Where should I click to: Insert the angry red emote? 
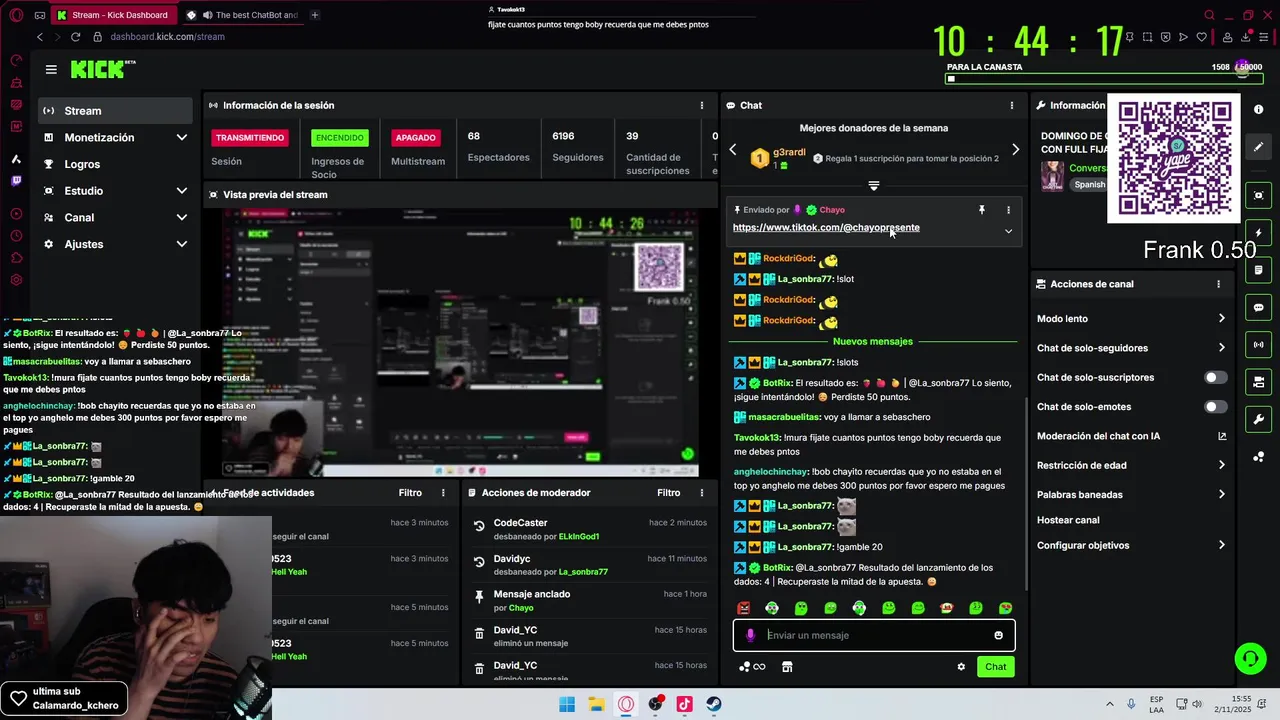(x=743, y=608)
